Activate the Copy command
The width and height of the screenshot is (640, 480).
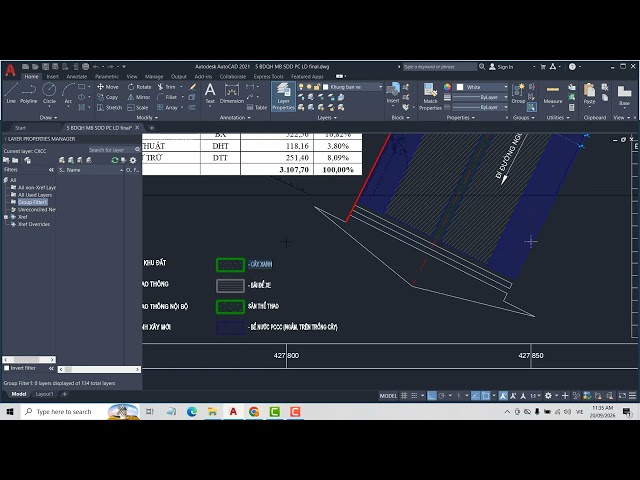coord(107,97)
